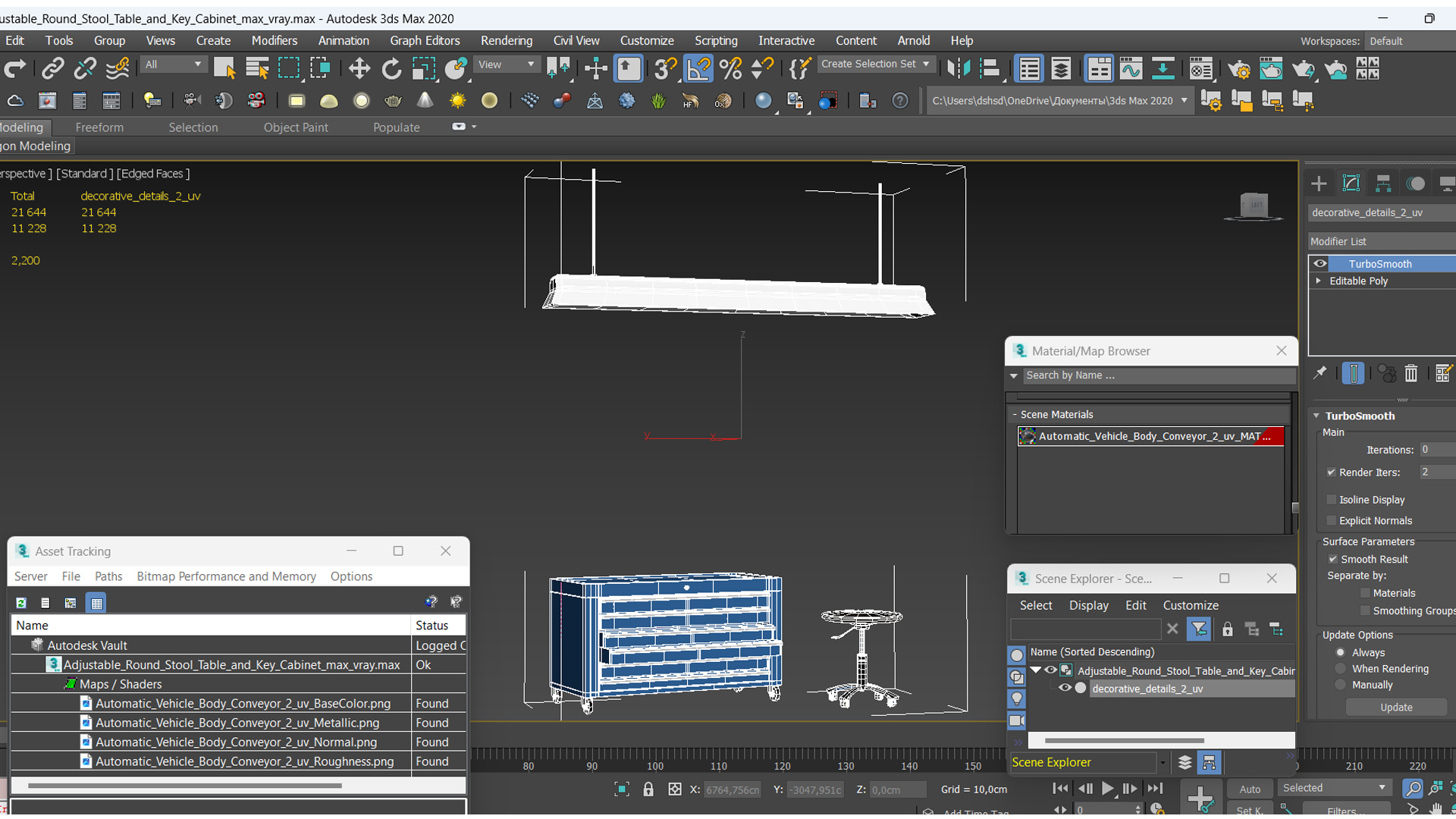This screenshot has height=819, width=1456.
Task: Check Isoline Display option
Action: point(1331,500)
